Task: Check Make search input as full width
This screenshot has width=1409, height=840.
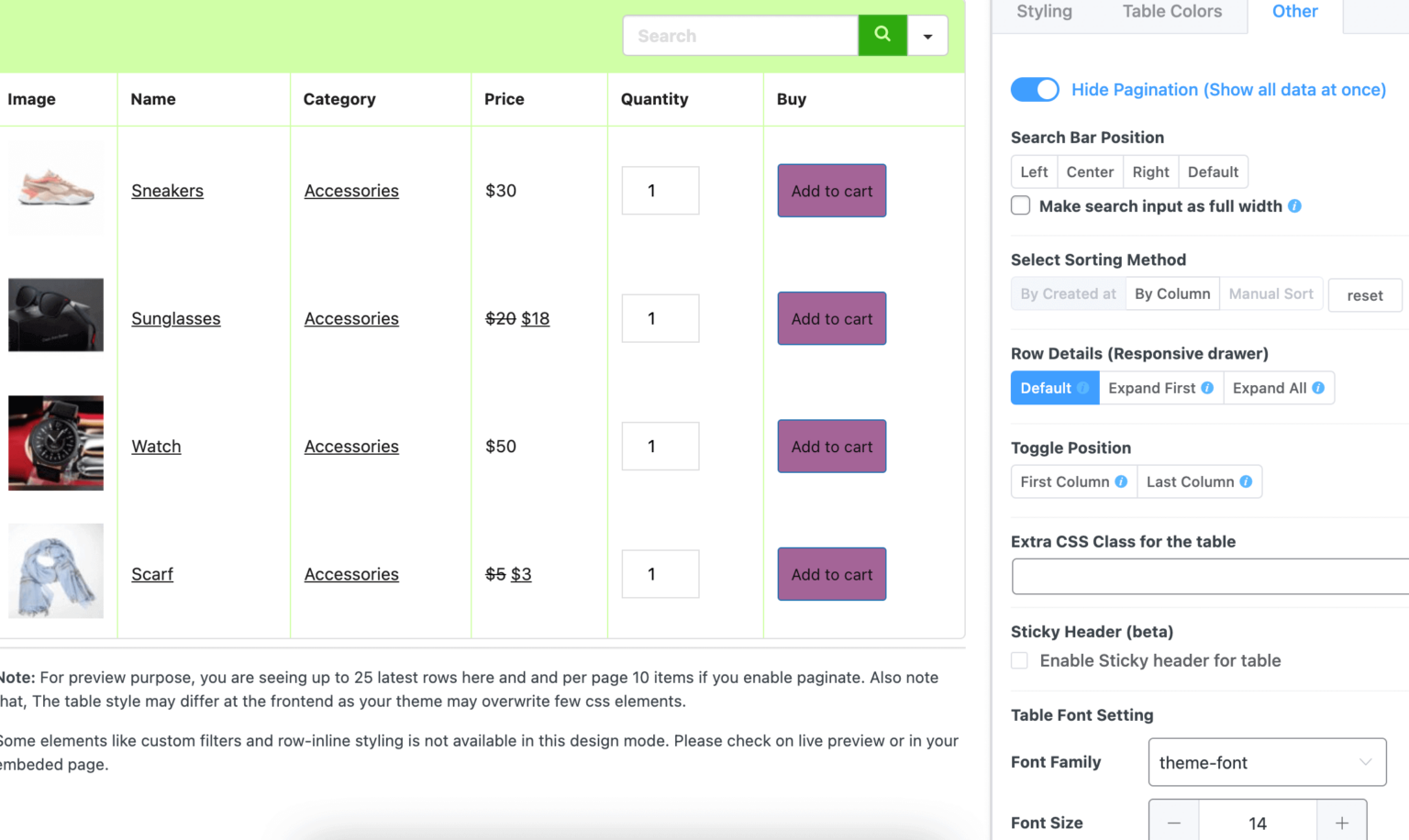Action: (1021, 205)
